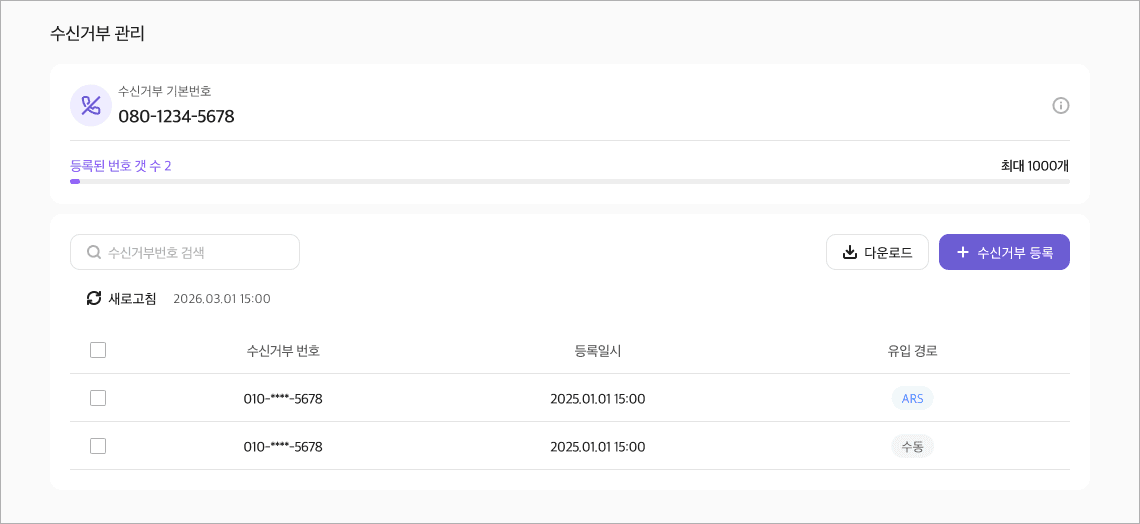Click the 새로고침 refresh button
The width and height of the screenshot is (1140, 524).
pyautogui.click(x=121, y=298)
